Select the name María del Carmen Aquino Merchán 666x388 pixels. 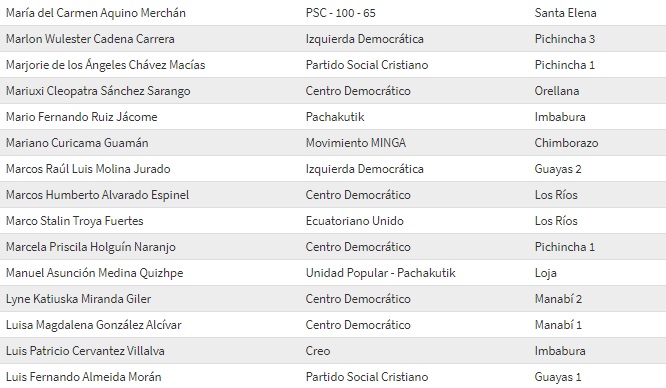[x=96, y=13]
